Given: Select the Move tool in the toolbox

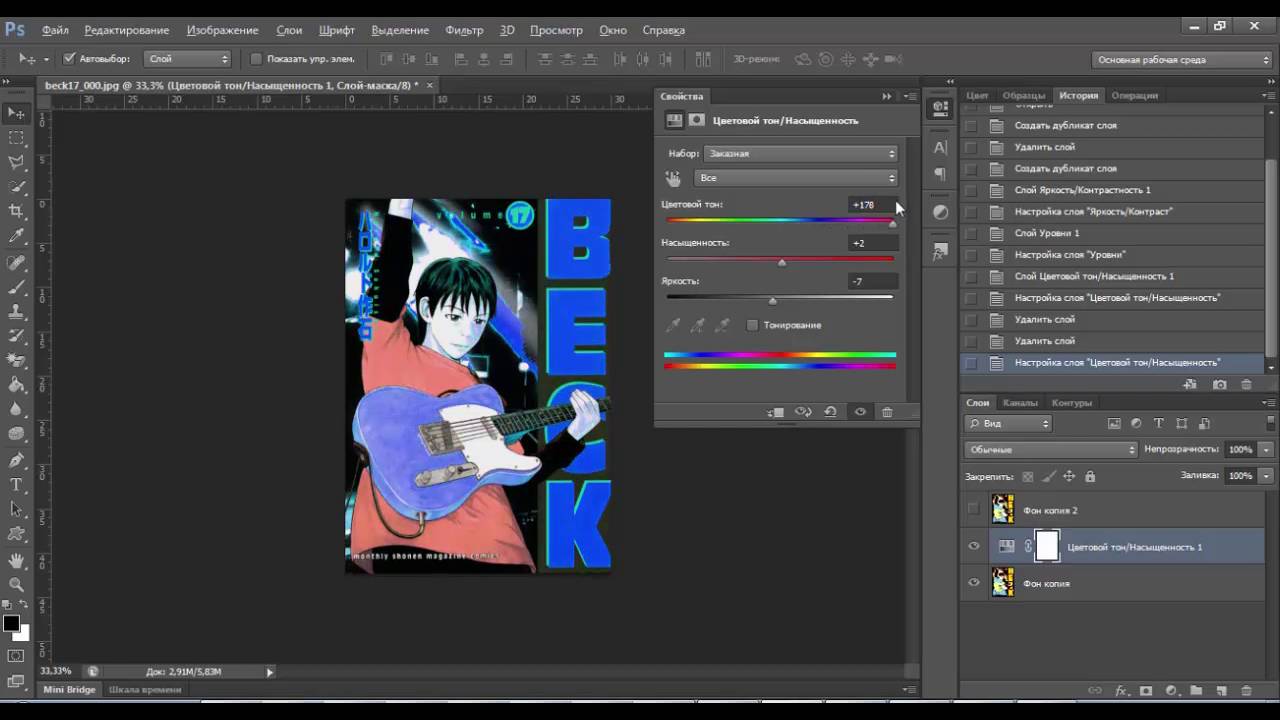Looking at the screenshot, I should (x=17, y=113).
